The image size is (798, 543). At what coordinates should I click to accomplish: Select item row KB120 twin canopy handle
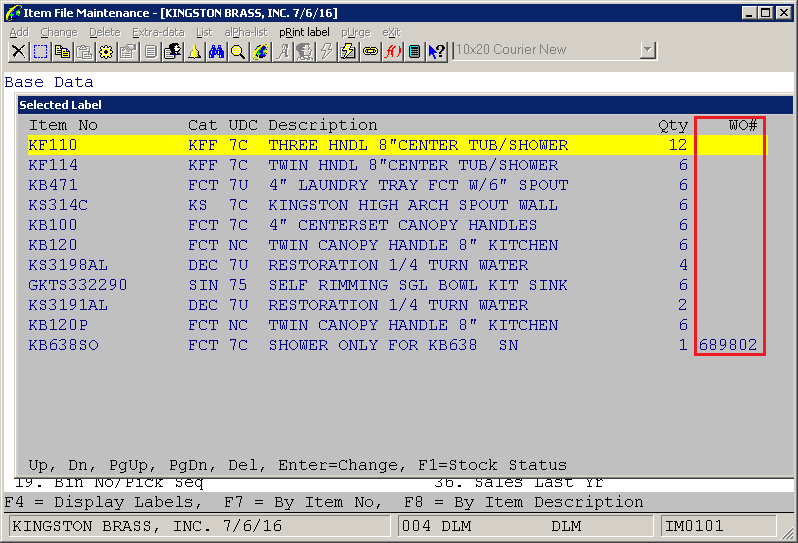(x=397, y=245)
